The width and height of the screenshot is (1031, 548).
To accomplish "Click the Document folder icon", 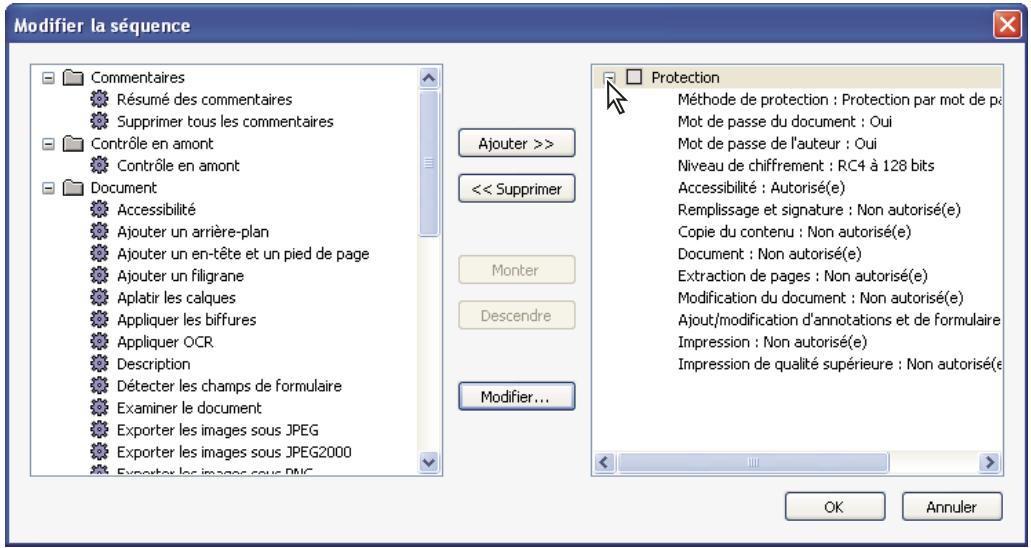I will 73,187.
